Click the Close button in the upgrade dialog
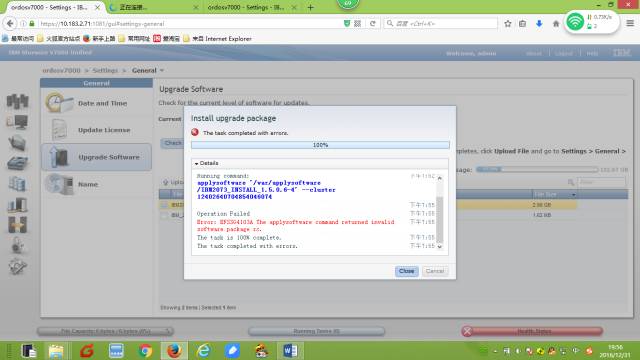The height and width of the screenshot is (360, 640). click(x=407, y=271)
